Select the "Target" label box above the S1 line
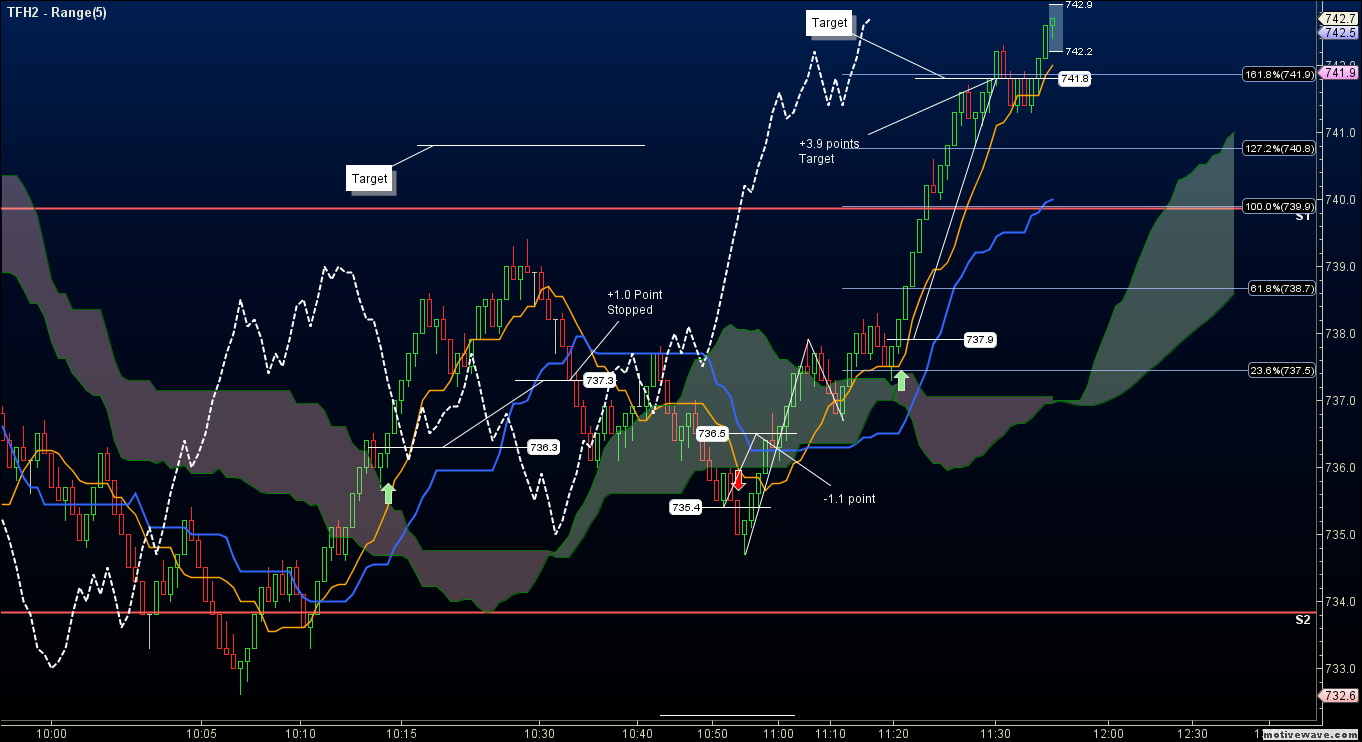Image resolution: width=1362 pixels, height=742 pixels. tap(369, 179)
